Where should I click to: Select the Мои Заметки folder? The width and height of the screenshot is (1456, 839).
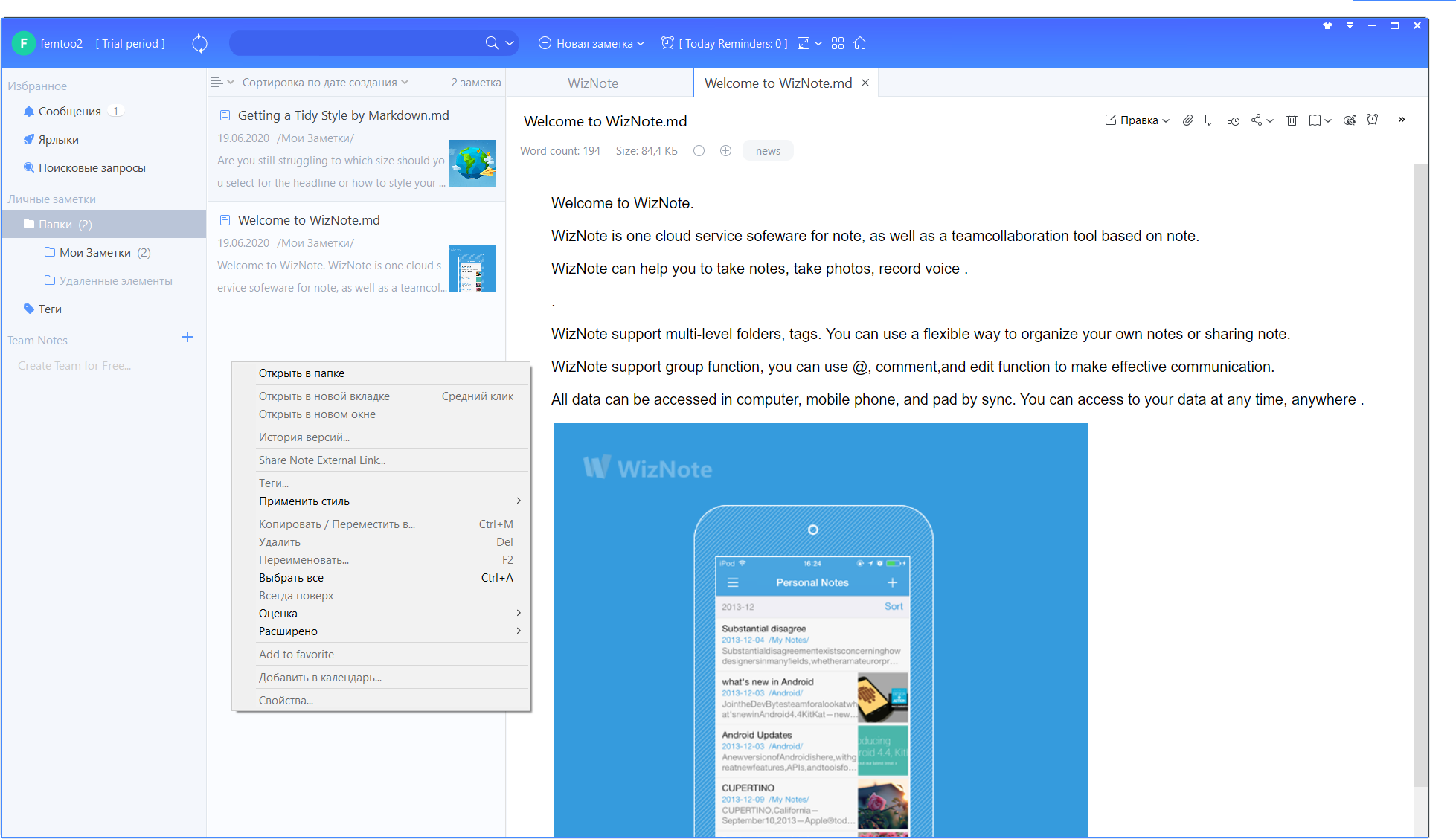(x=103, y=252)
